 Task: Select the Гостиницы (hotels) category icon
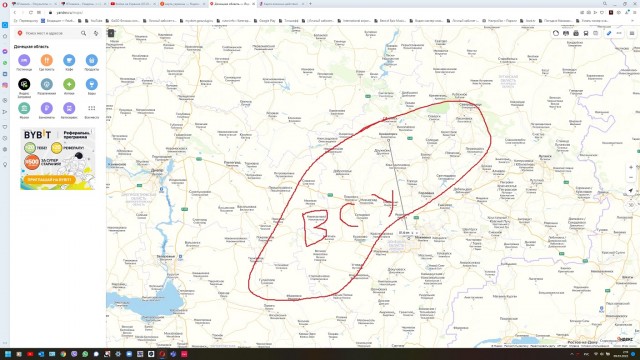(x=24, y=60)
